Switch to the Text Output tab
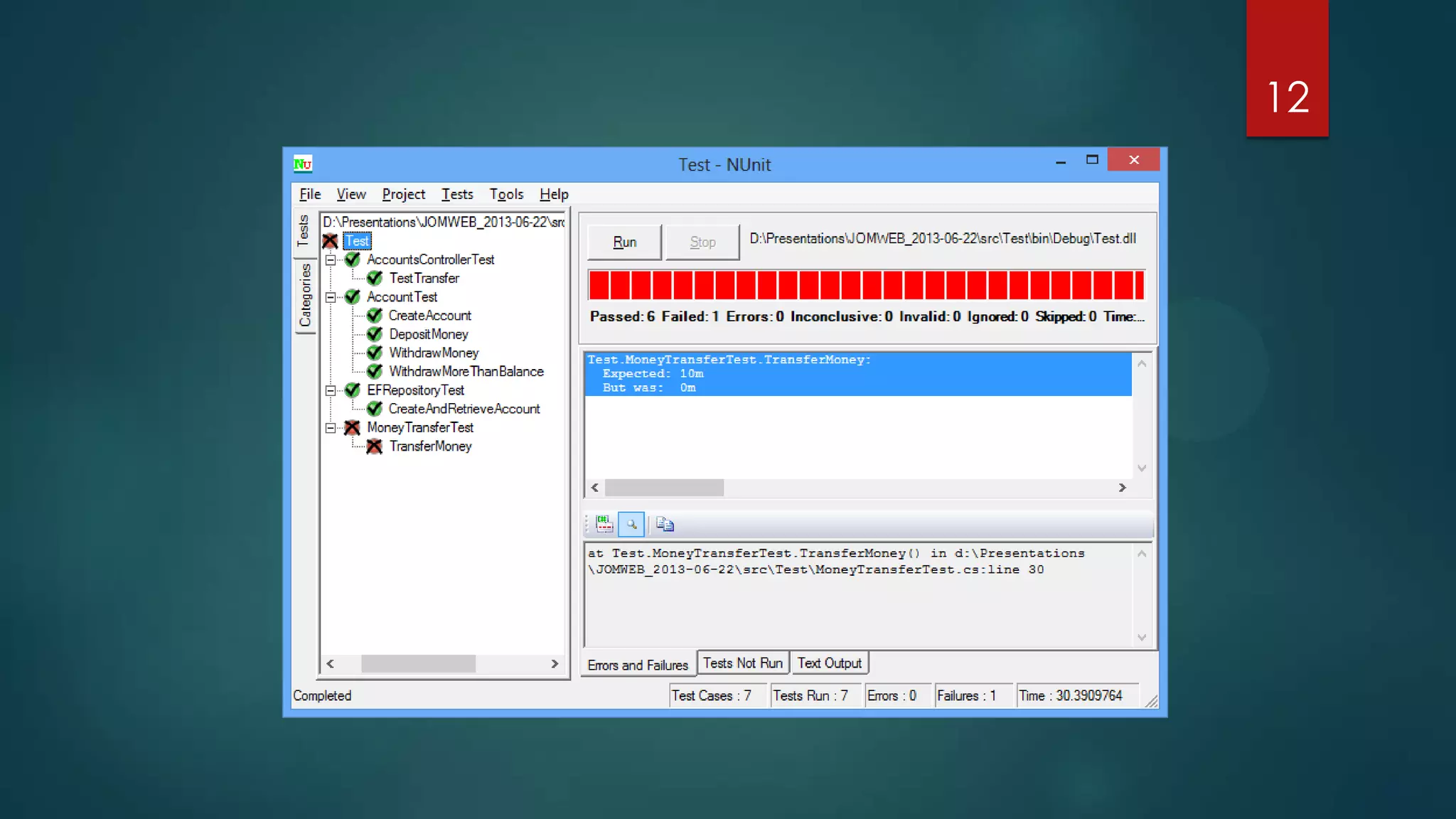 tap(829, 663)
